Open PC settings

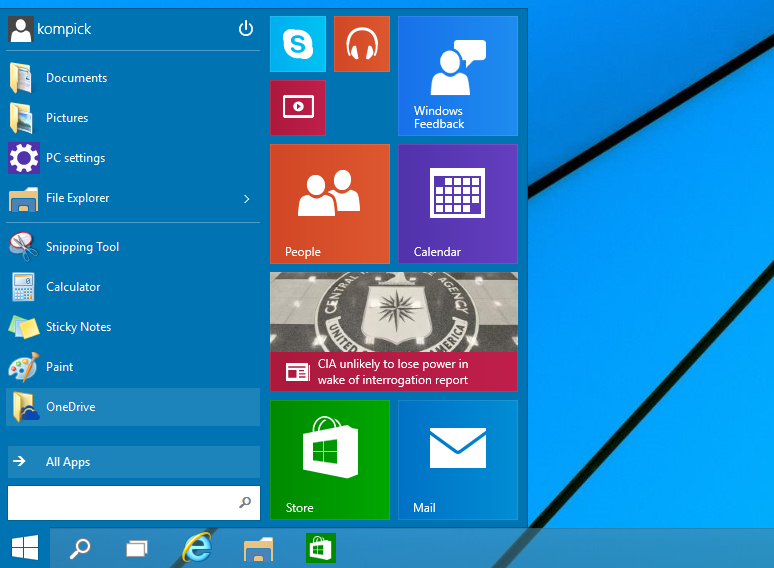point(133,158)
